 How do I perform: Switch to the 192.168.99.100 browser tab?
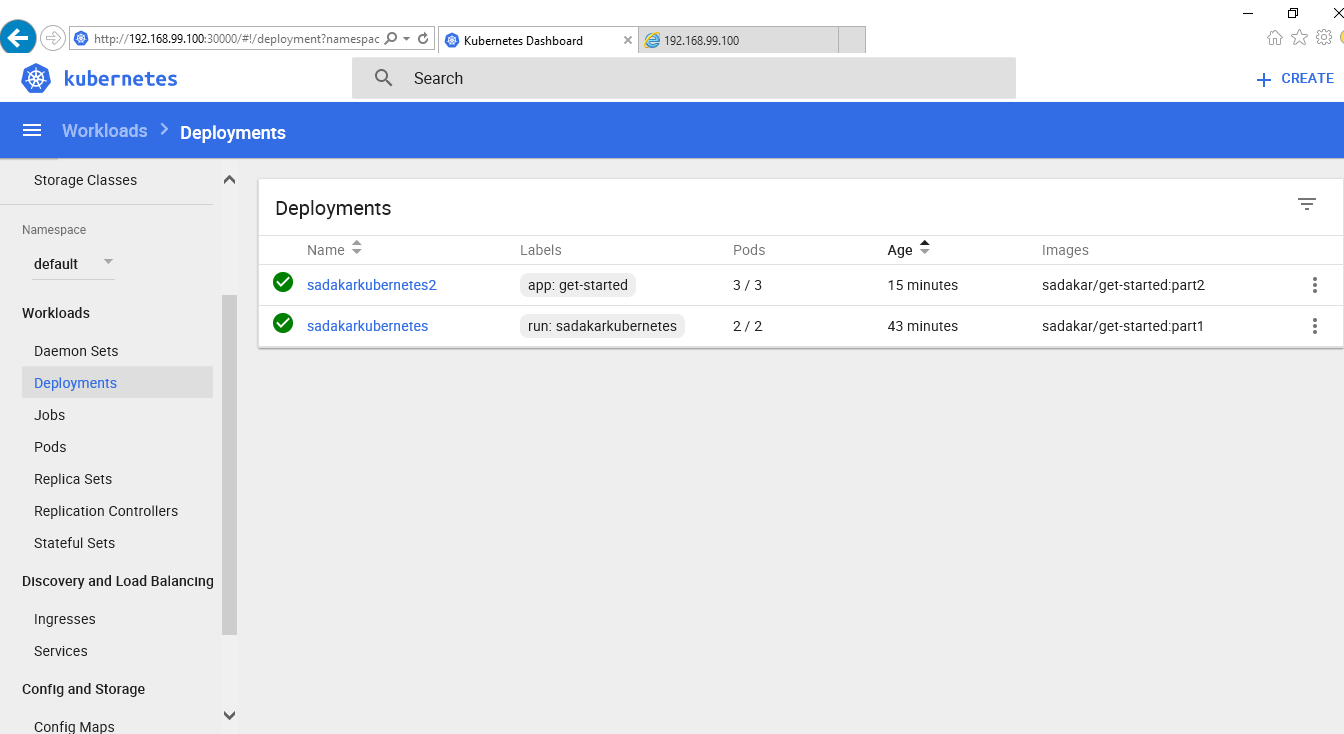coord(700,40)
